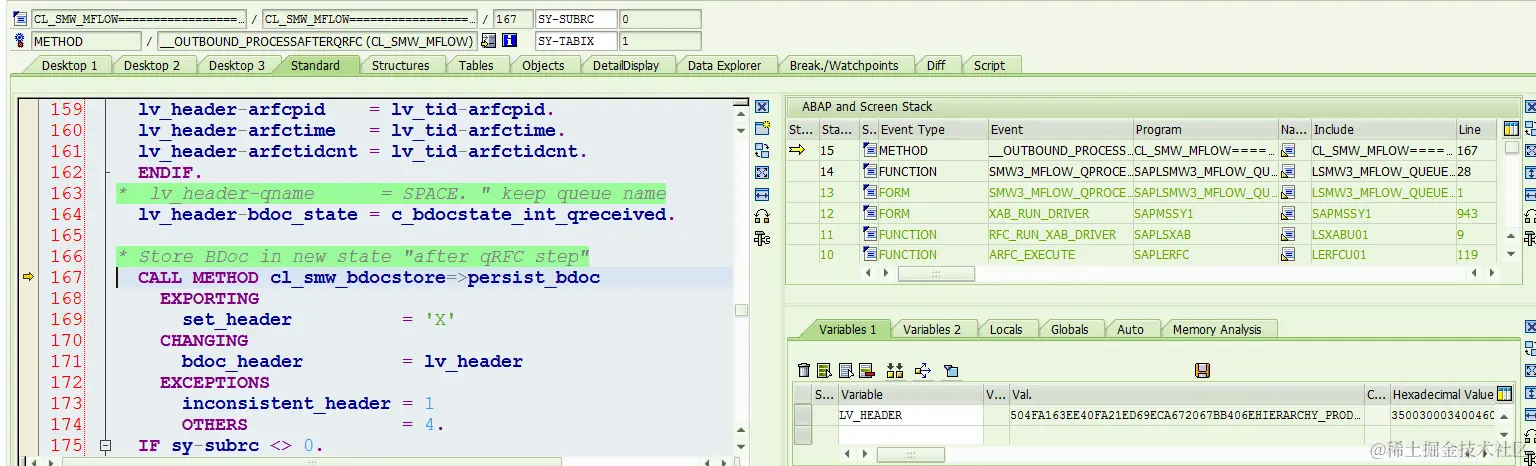Set breakpoint in margin at line 164
Viewport: 1536px width, 466px height.
pos(27,214)
